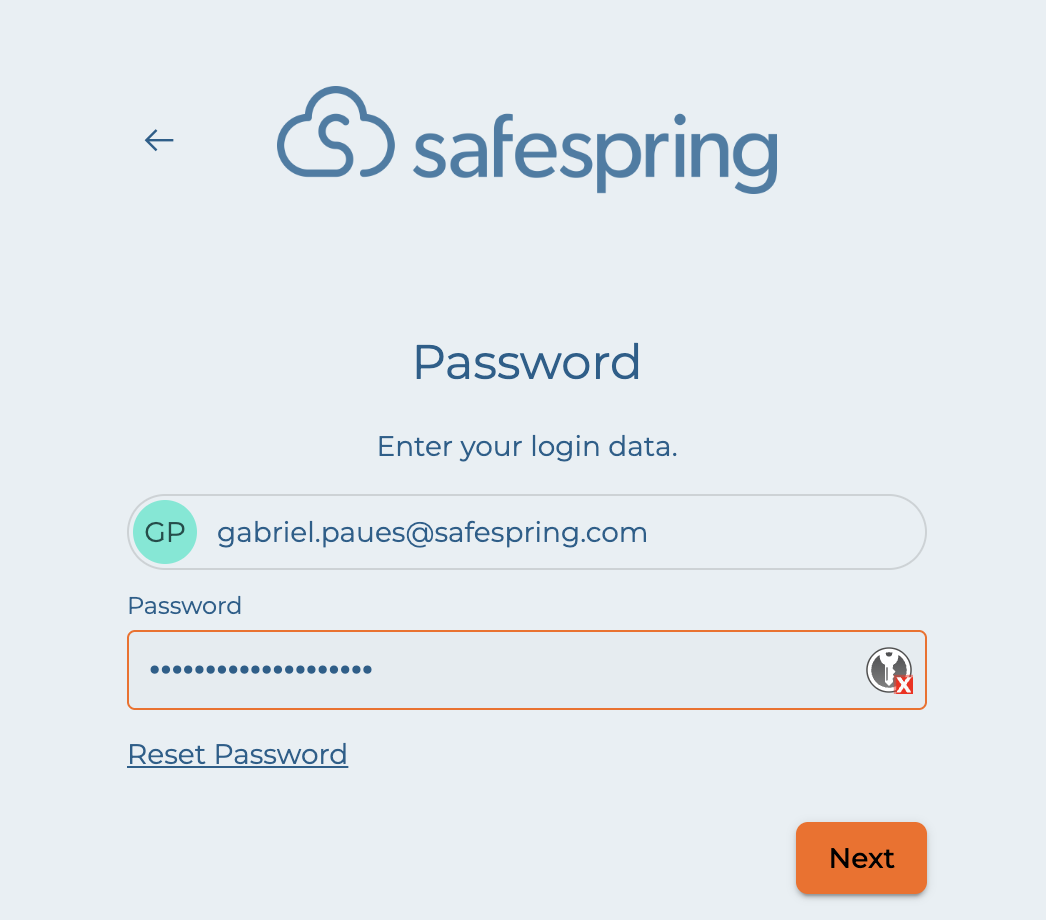This screenshot has height=920, width=1046.
Task: Select the gabriel.paues@safespring.com email text
Action: coord(432,532)
